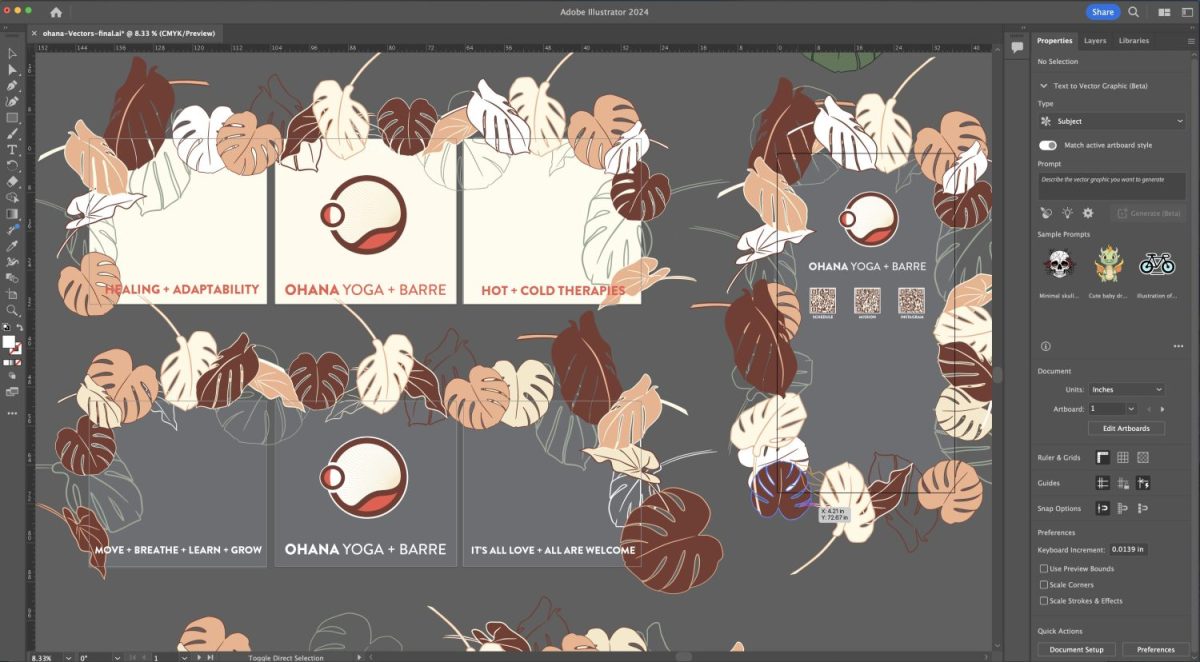
Task: Open Document Setup quick action
Action: [1076, 649]
